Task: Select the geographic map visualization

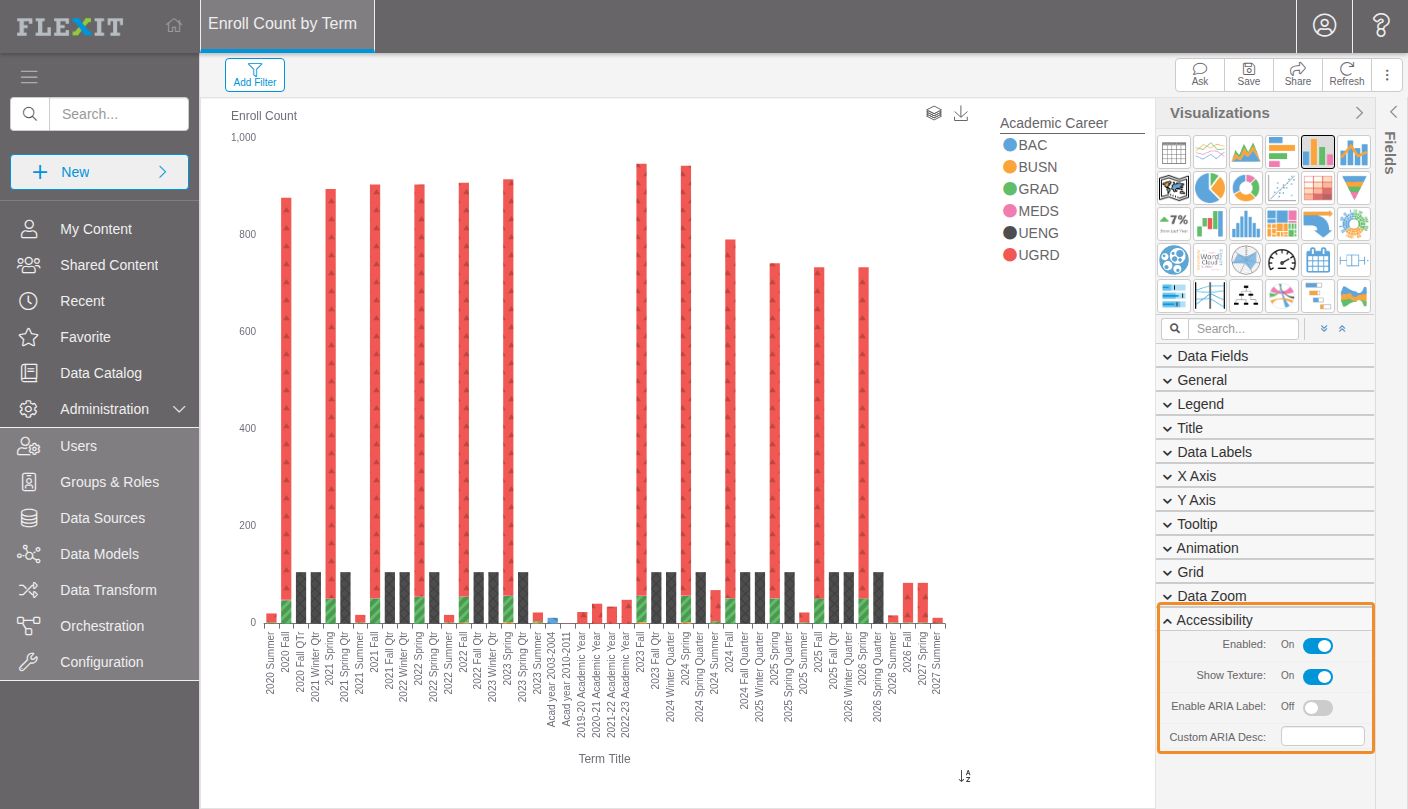Action: pyautogui.click(x=1174, y=188)
